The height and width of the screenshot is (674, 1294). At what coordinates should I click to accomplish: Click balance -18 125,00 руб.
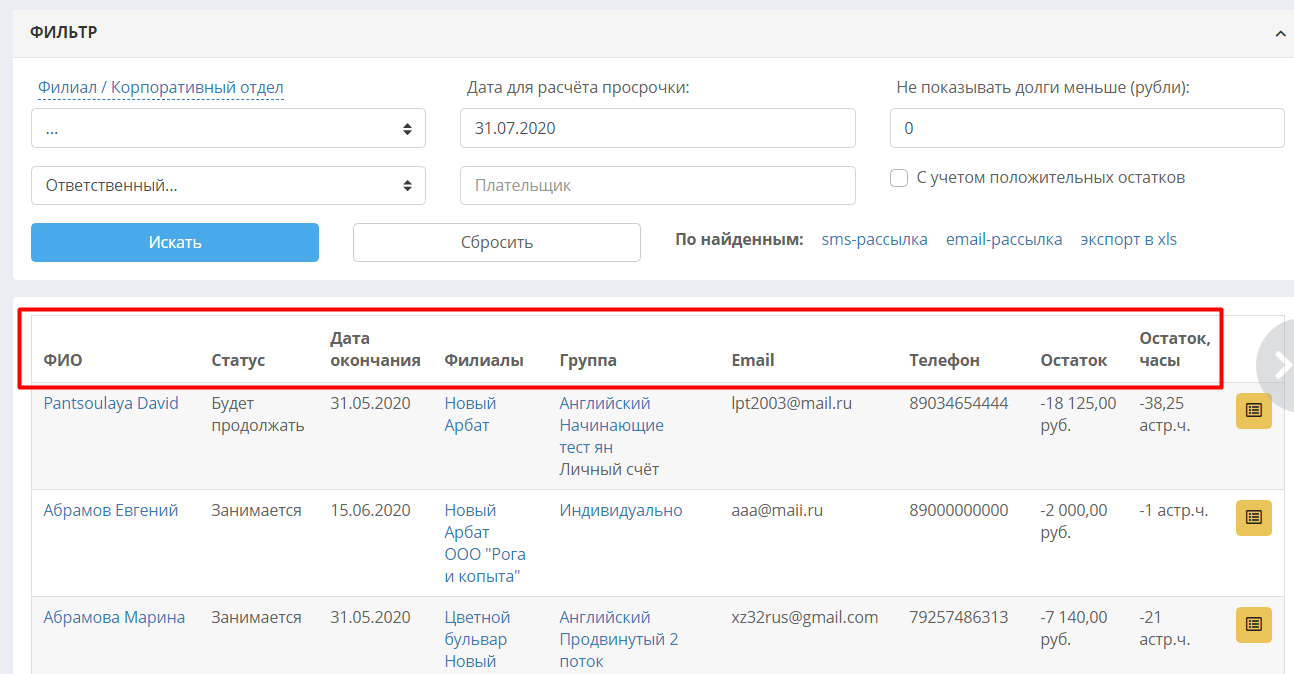point(1078,414)
